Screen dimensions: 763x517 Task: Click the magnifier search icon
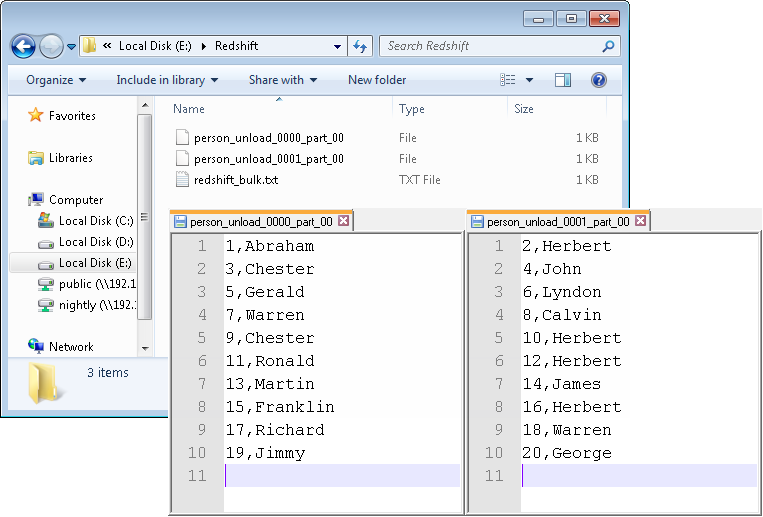608,46
